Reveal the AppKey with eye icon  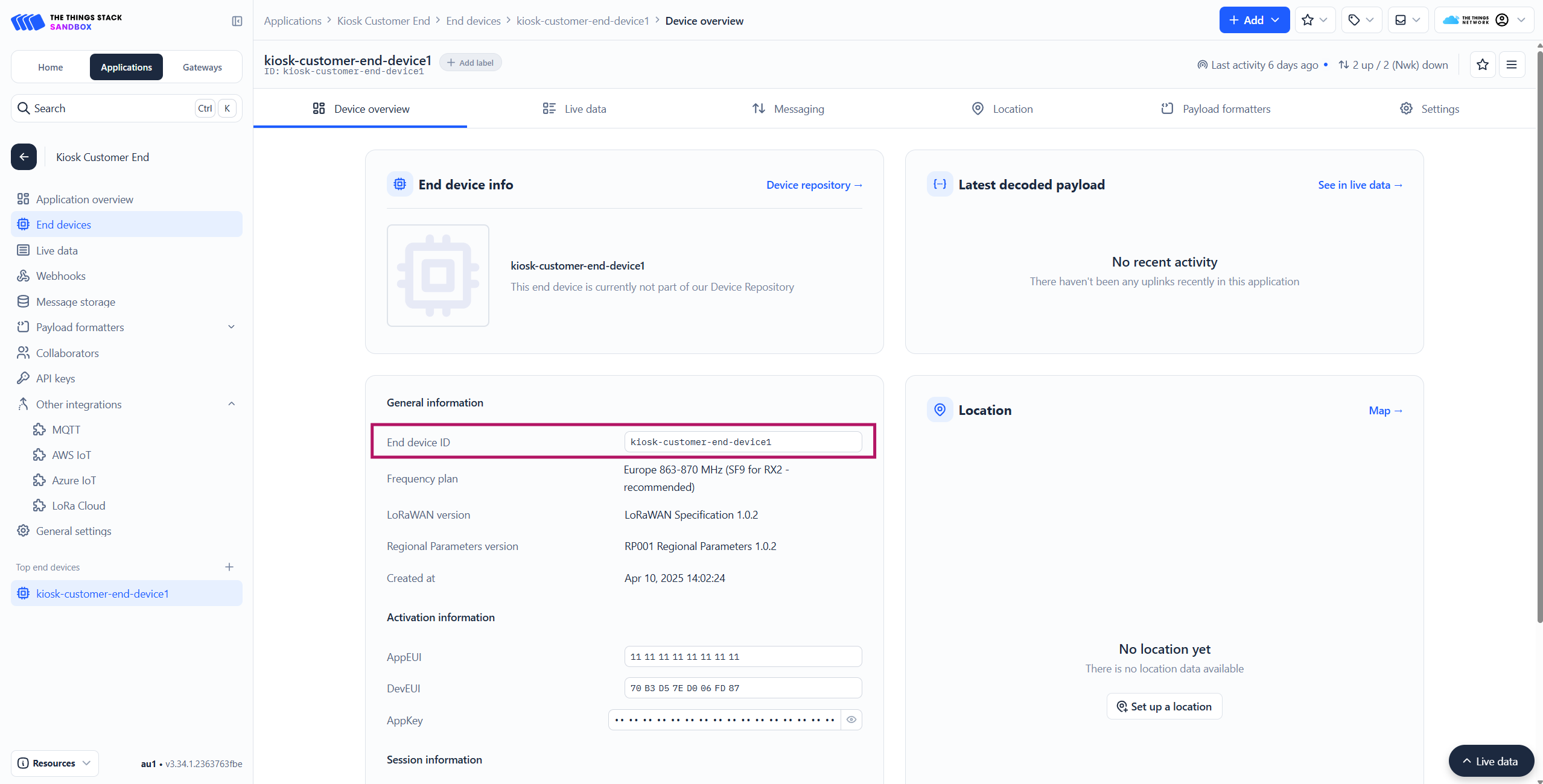tap(851, 719)
